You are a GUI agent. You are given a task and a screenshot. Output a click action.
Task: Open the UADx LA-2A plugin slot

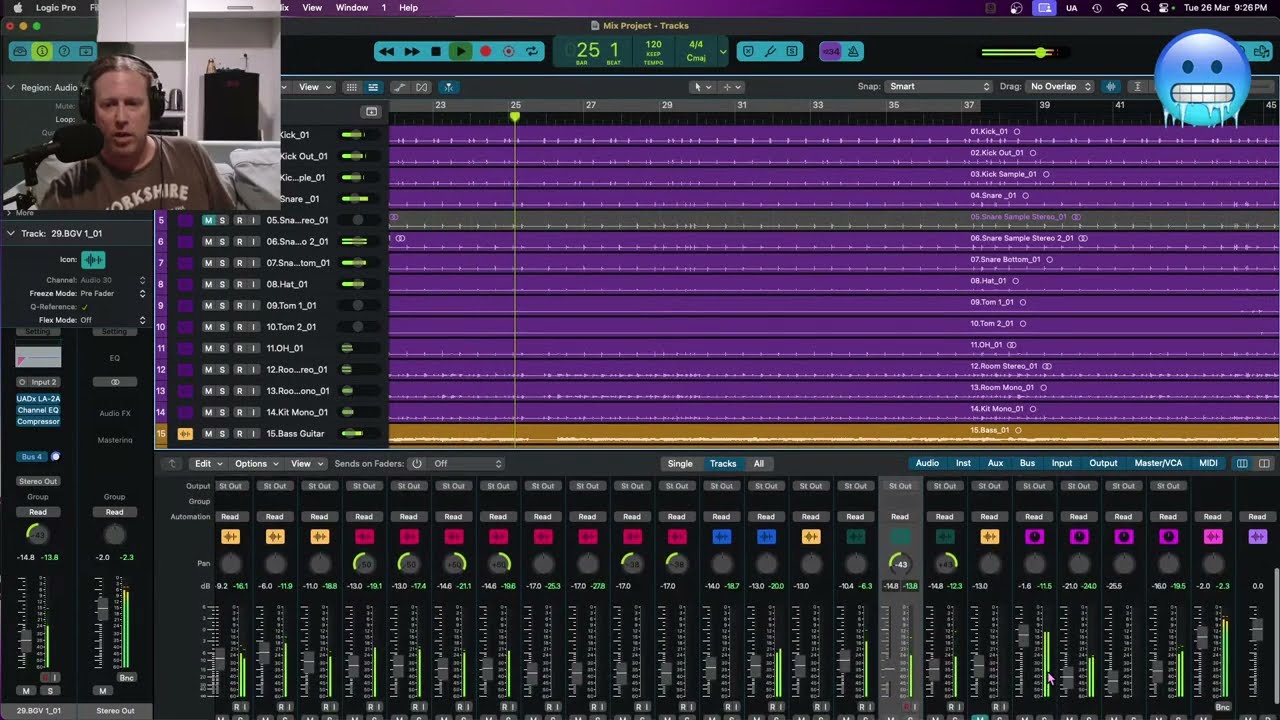coord(38,398)
